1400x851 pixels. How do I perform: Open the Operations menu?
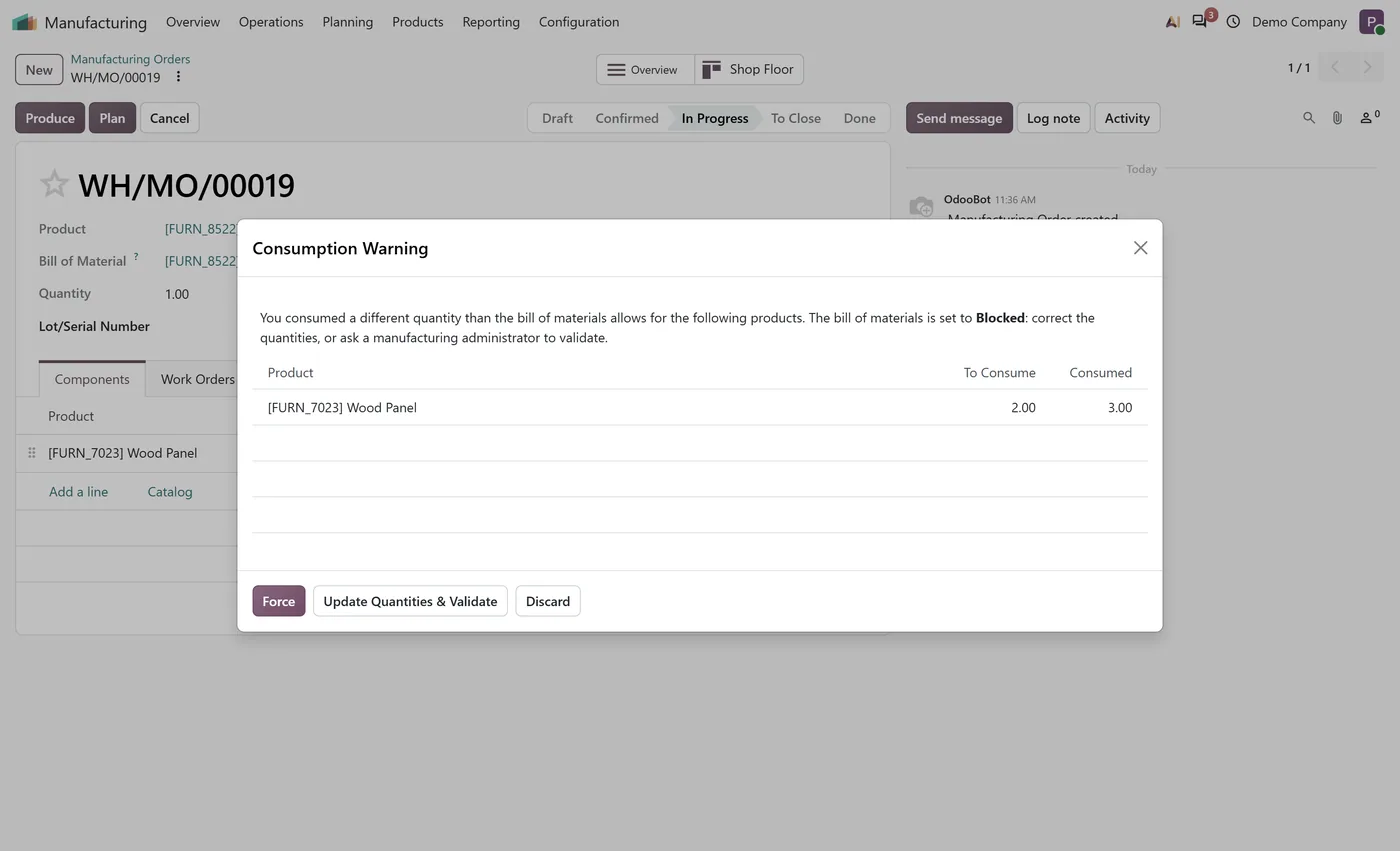click(x=271, y=22)
